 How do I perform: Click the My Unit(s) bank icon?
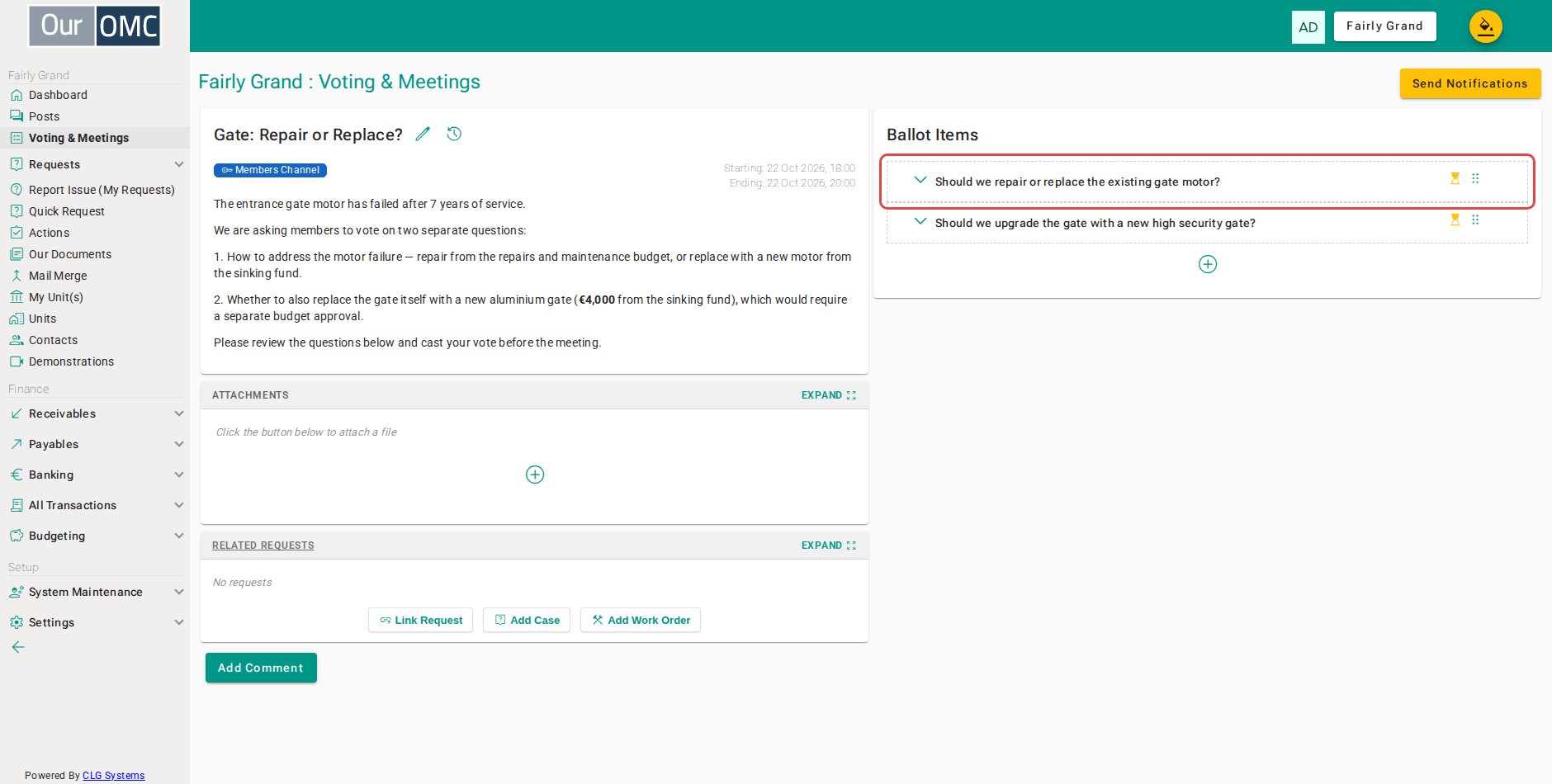(17, 297)
